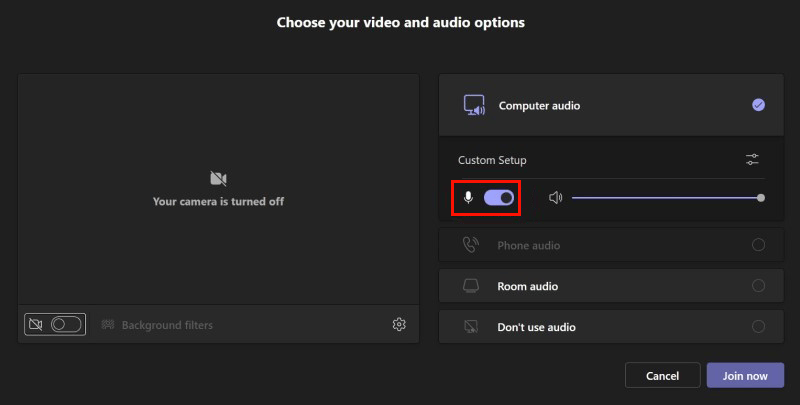The image size is (800, 405).
Task: Open Background filters option
Action: coord(157,324)
